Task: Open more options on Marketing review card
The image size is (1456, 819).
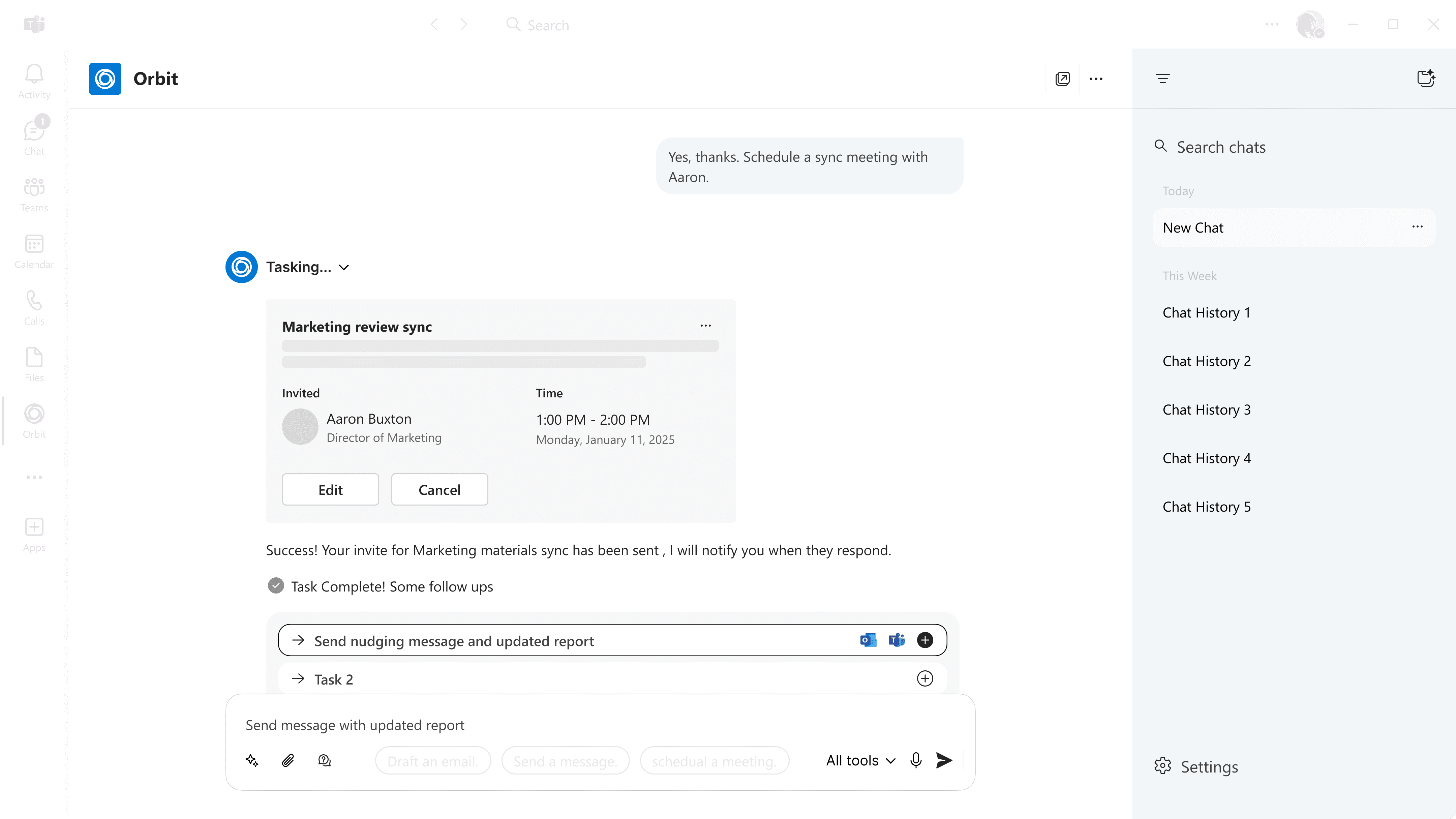Action: click(705, 326)
